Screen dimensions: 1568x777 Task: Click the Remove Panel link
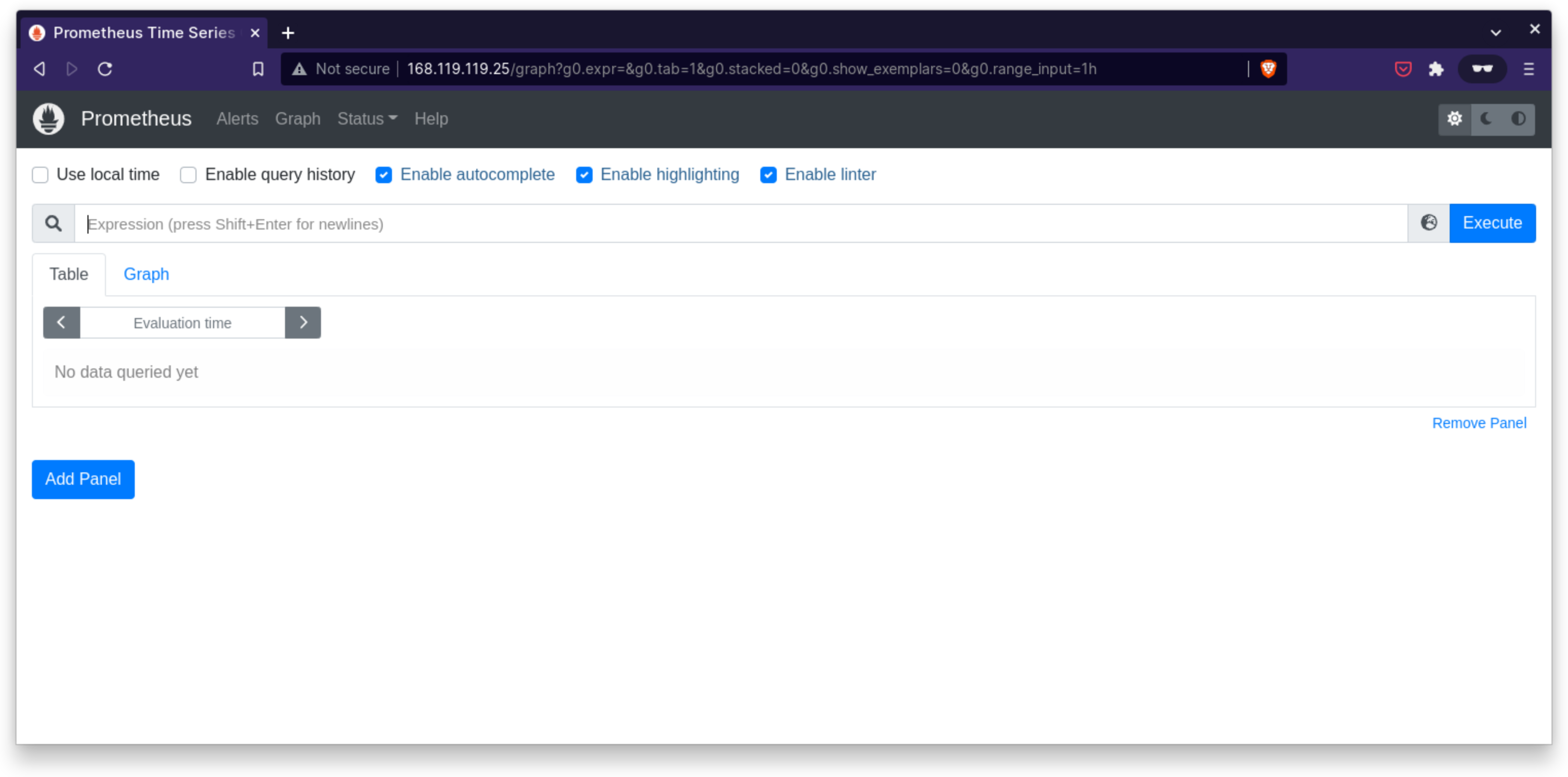pyautogui.click(x=1479, y=422)
